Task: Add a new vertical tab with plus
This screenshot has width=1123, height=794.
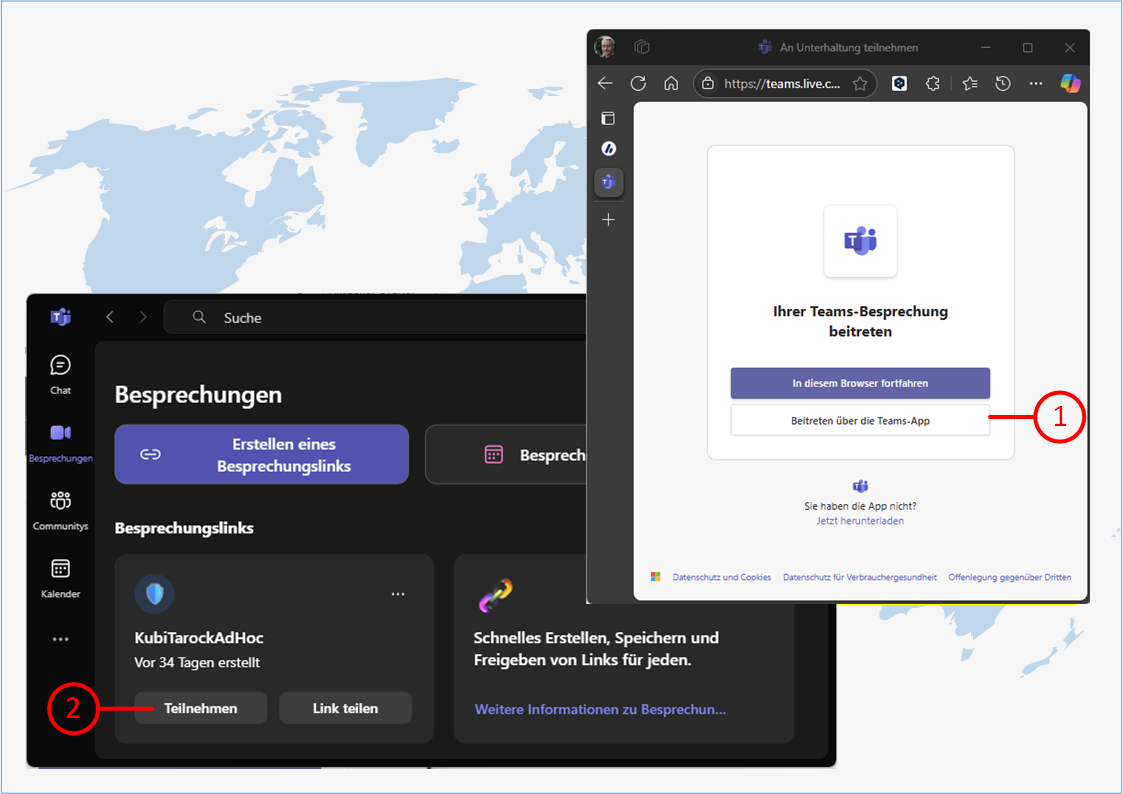Action: pos(608,220)
